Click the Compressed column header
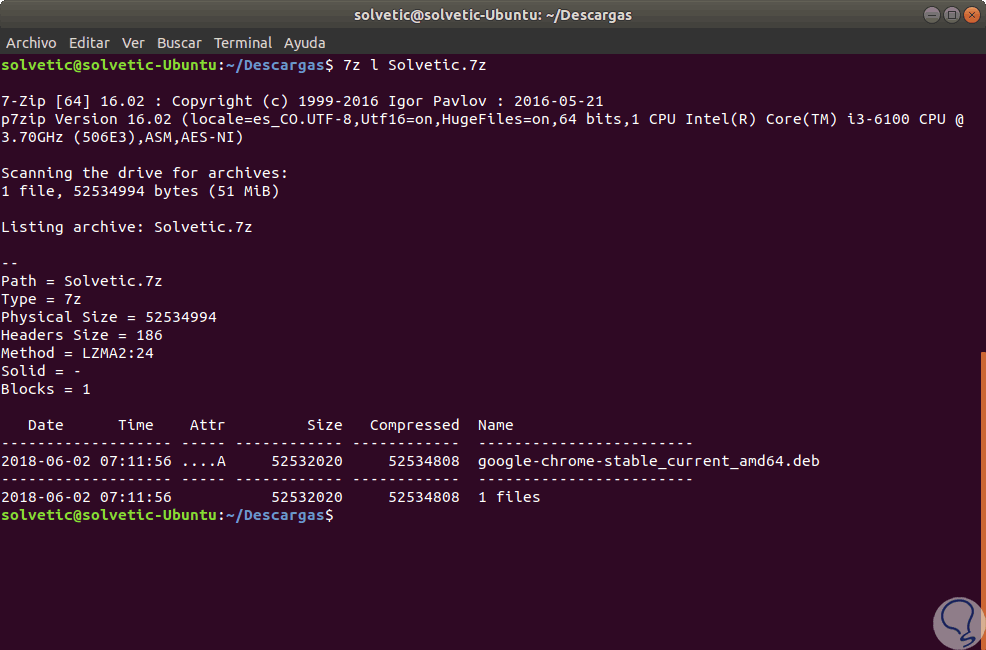 coord(414,425)
